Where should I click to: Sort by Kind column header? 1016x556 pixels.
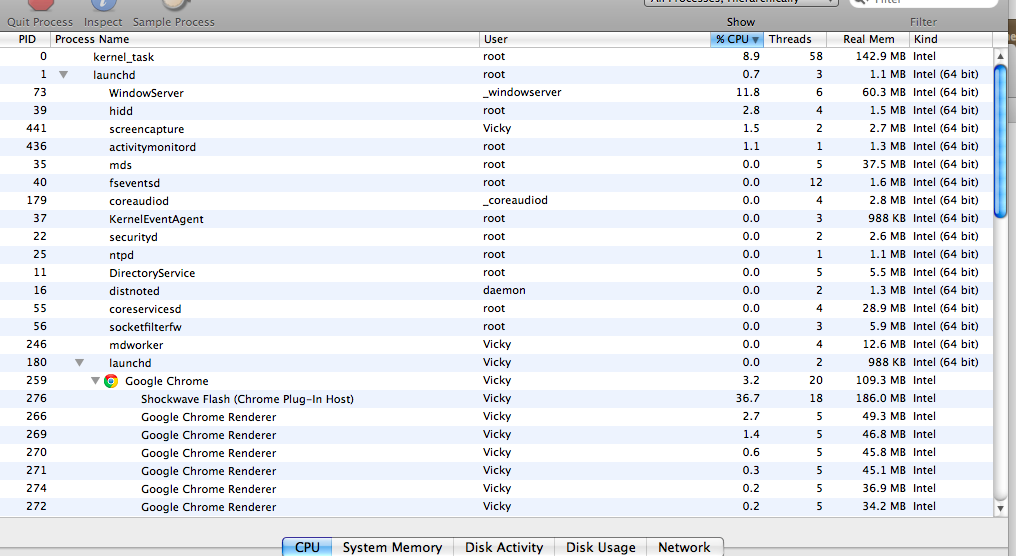[951, 39]
